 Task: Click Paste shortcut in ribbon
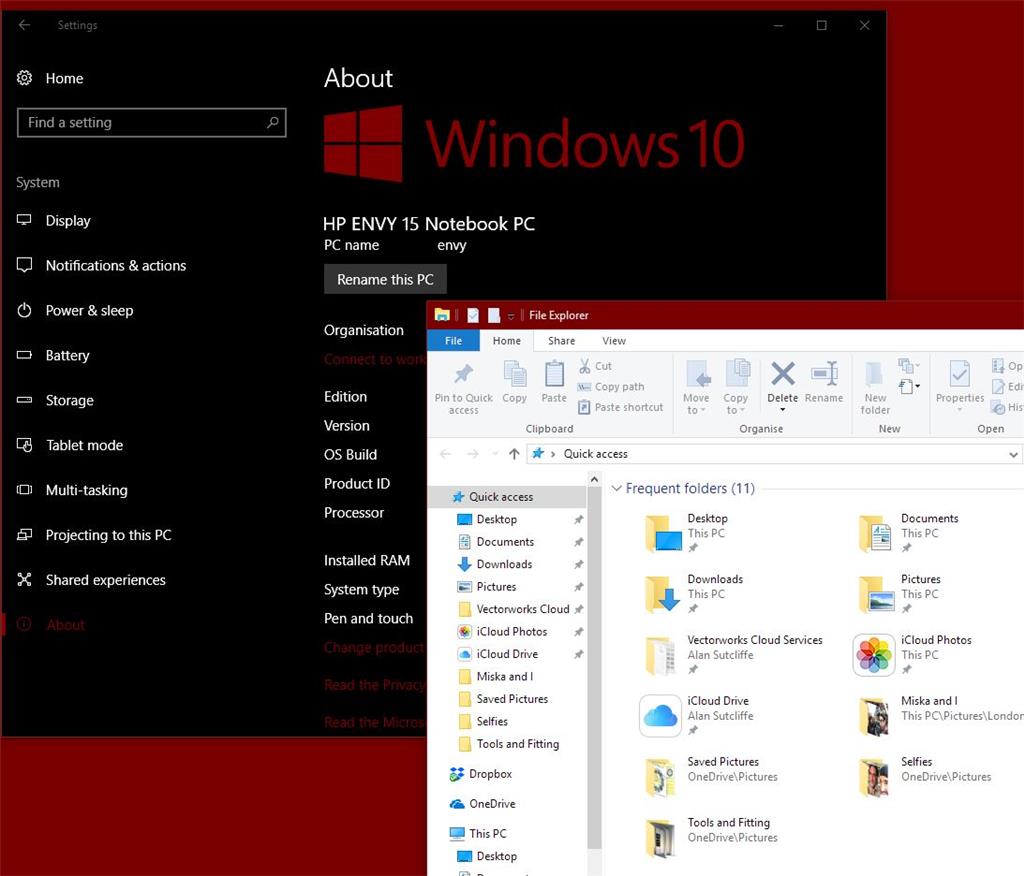(621, 407)
